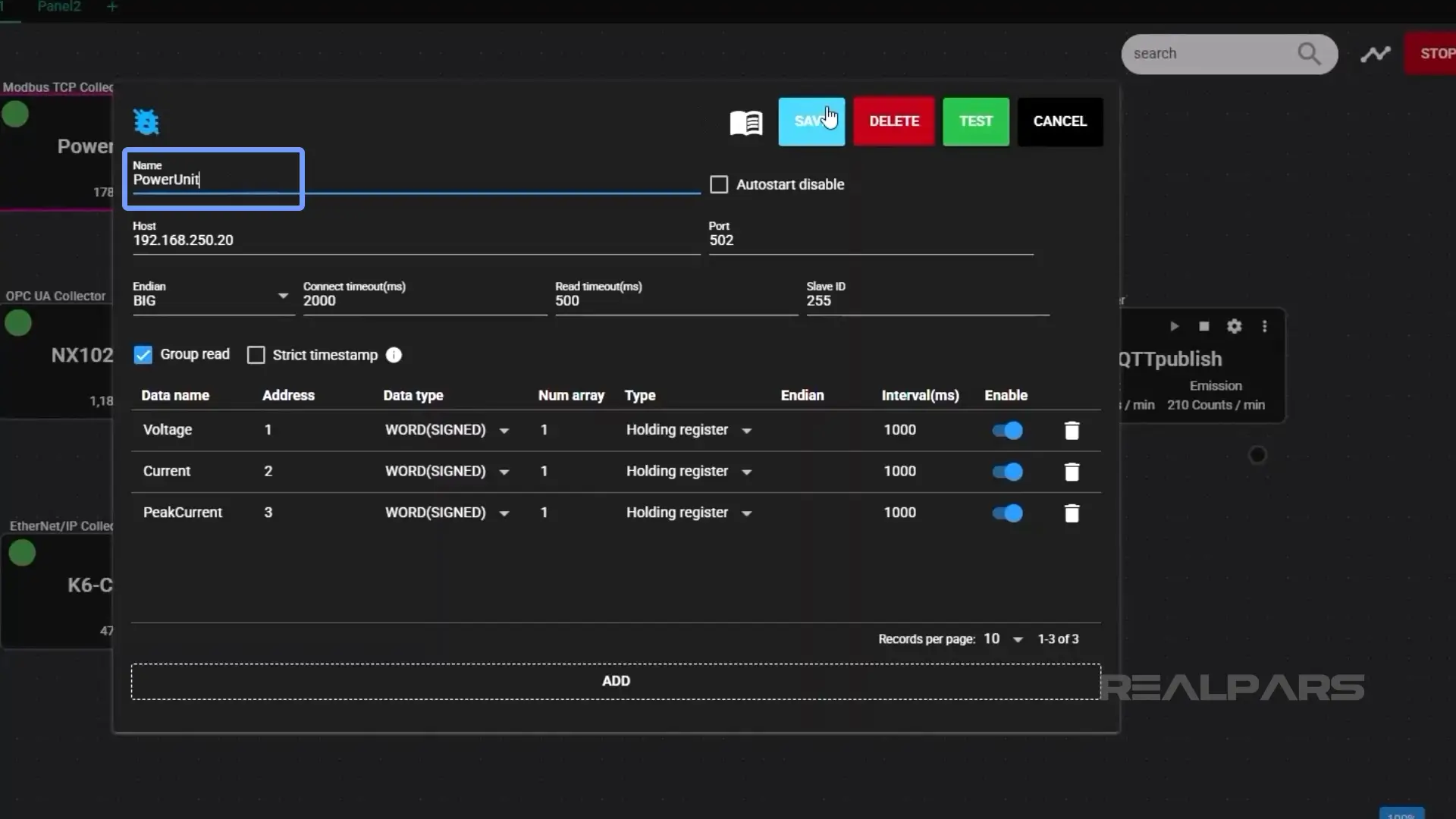Click the Current data name cell
Screen dimensions: 1456x819
[x=167, y=472]
